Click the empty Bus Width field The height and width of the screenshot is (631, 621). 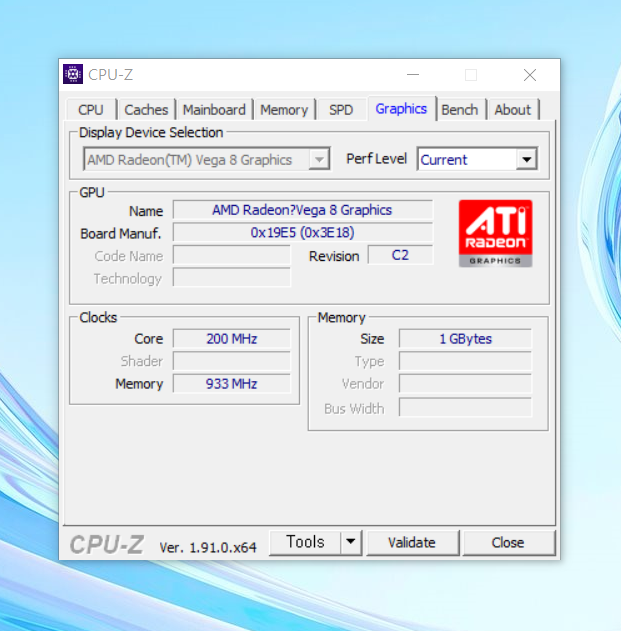click(465, 408)
